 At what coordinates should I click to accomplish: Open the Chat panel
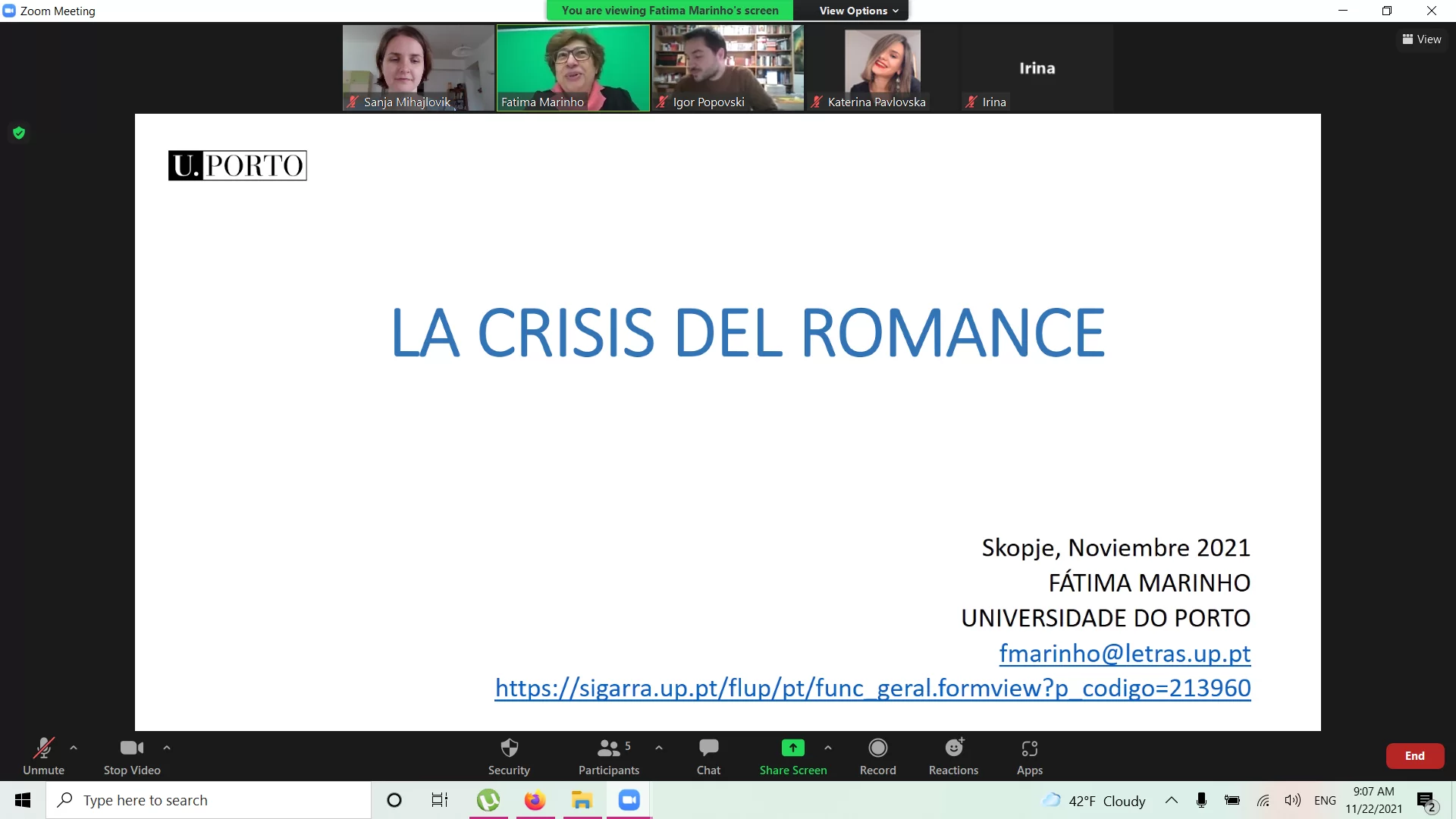[x=708, y=756]
